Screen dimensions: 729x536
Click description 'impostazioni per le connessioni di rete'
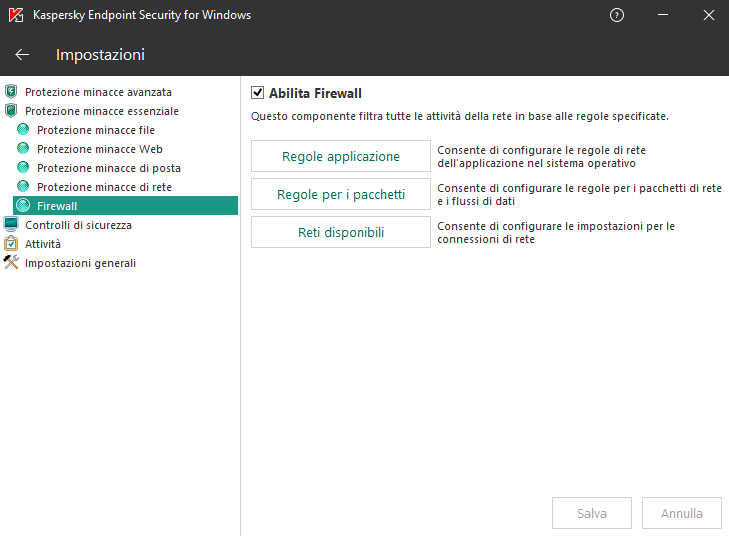tap(556, 232)
